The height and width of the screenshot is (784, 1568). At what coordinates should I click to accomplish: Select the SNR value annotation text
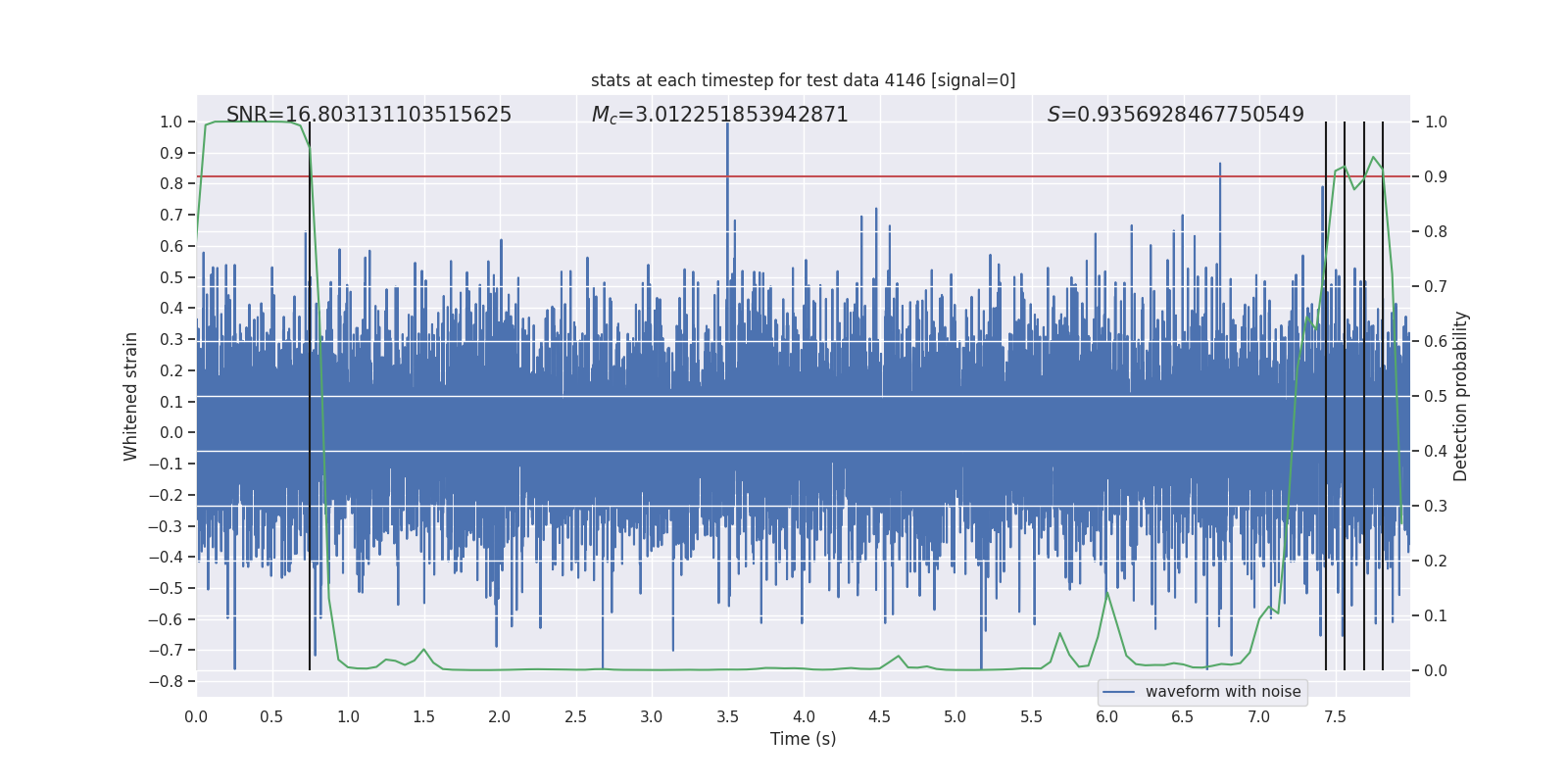368,115
